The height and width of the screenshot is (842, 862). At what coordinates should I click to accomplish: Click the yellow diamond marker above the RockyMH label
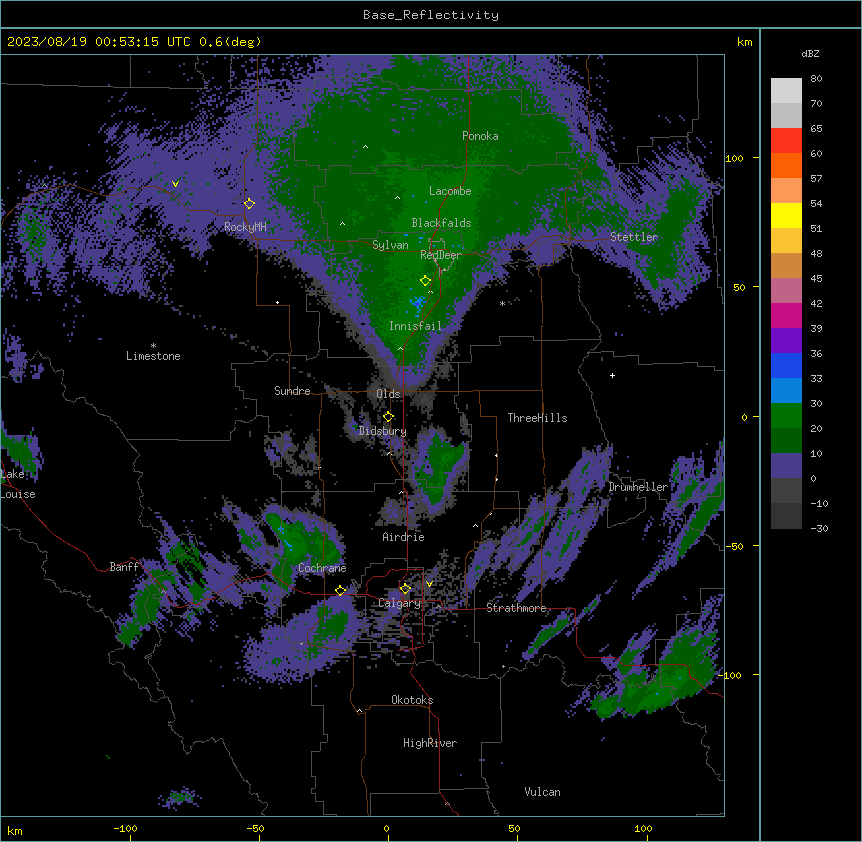point(249,203)
